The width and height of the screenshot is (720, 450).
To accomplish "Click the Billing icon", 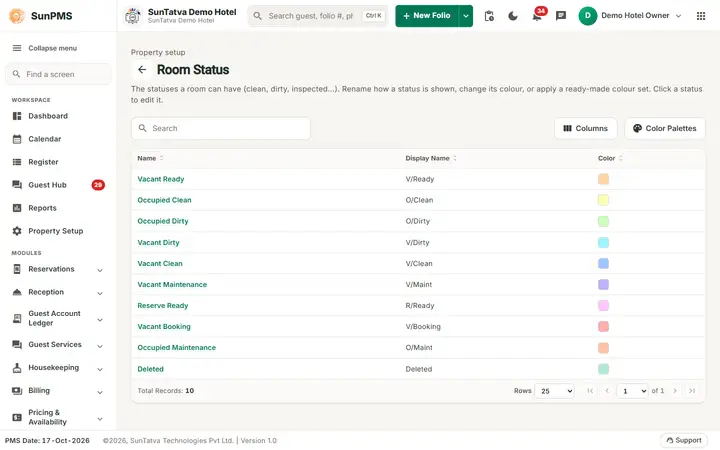I will point(17,391).
